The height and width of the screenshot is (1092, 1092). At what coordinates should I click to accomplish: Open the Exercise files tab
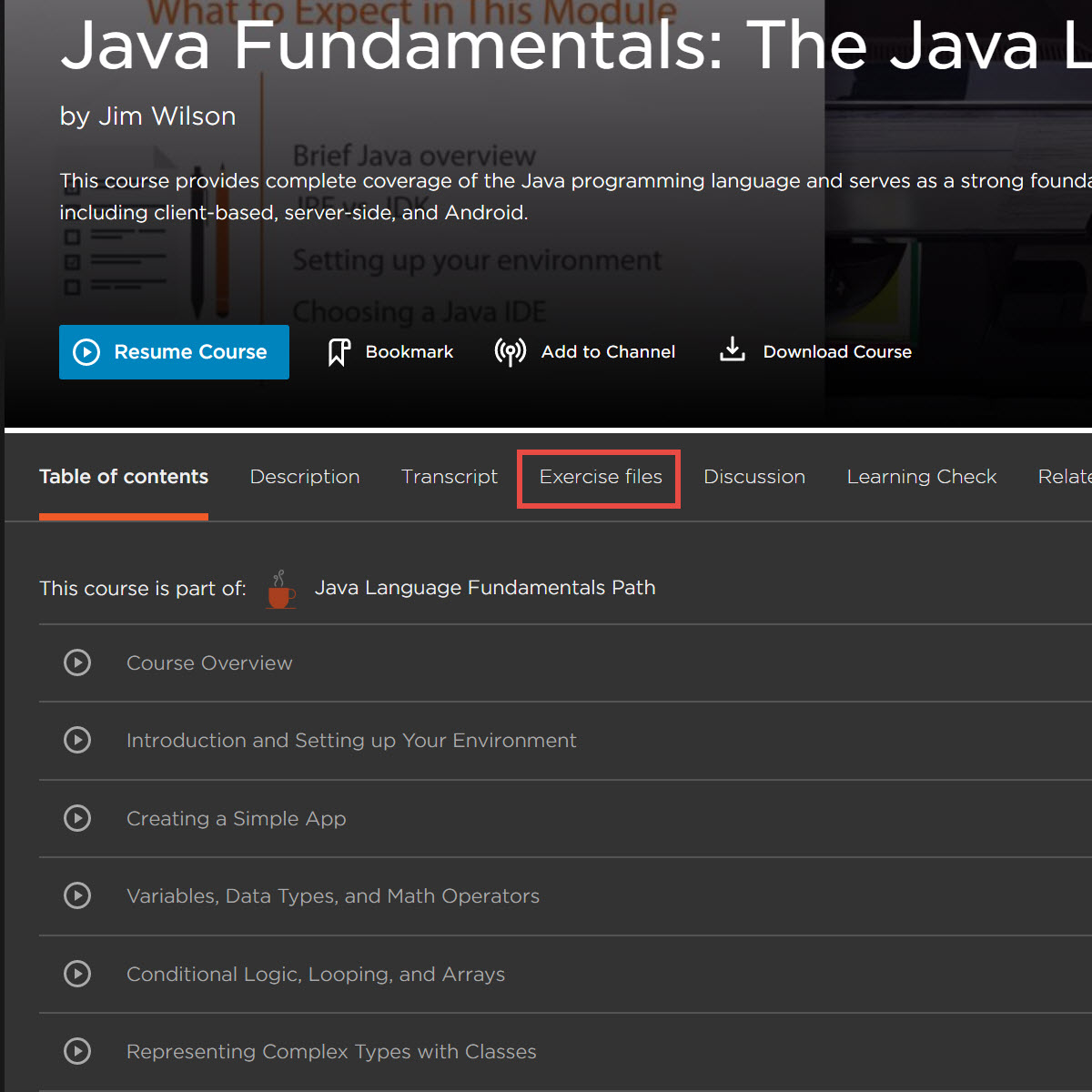coord(601,477)
